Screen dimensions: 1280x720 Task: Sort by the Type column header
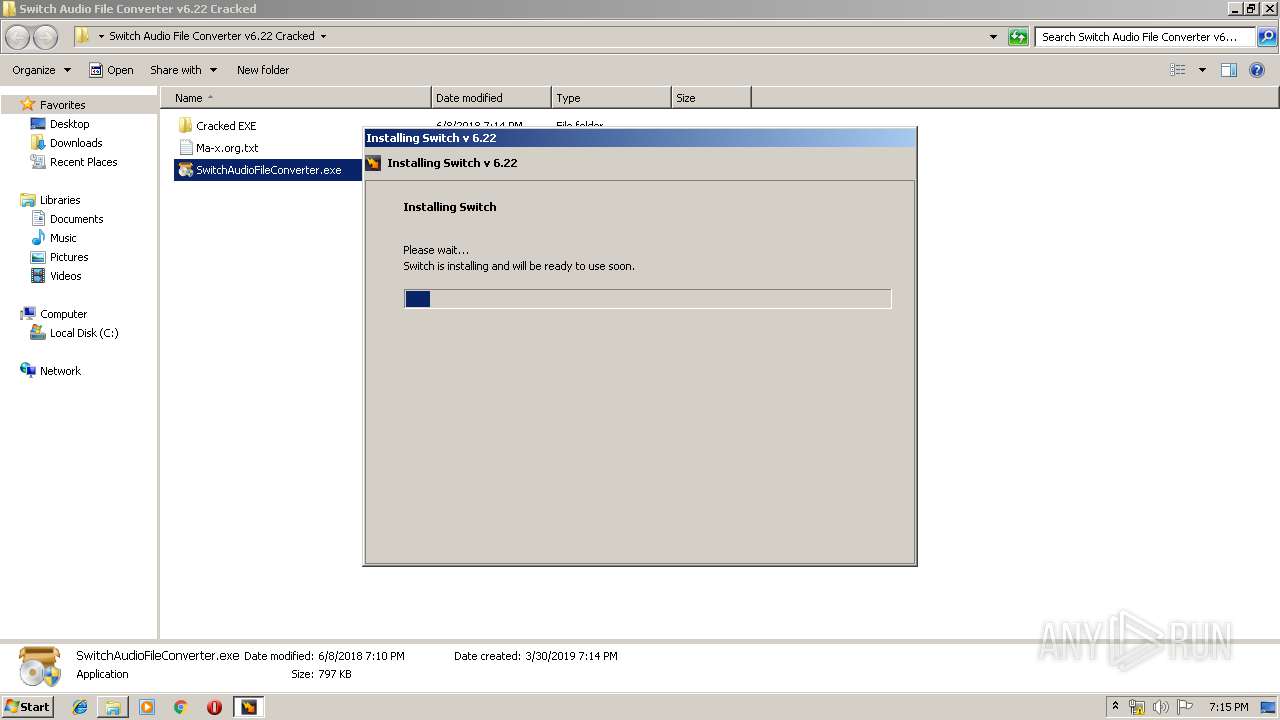point(611,98)
